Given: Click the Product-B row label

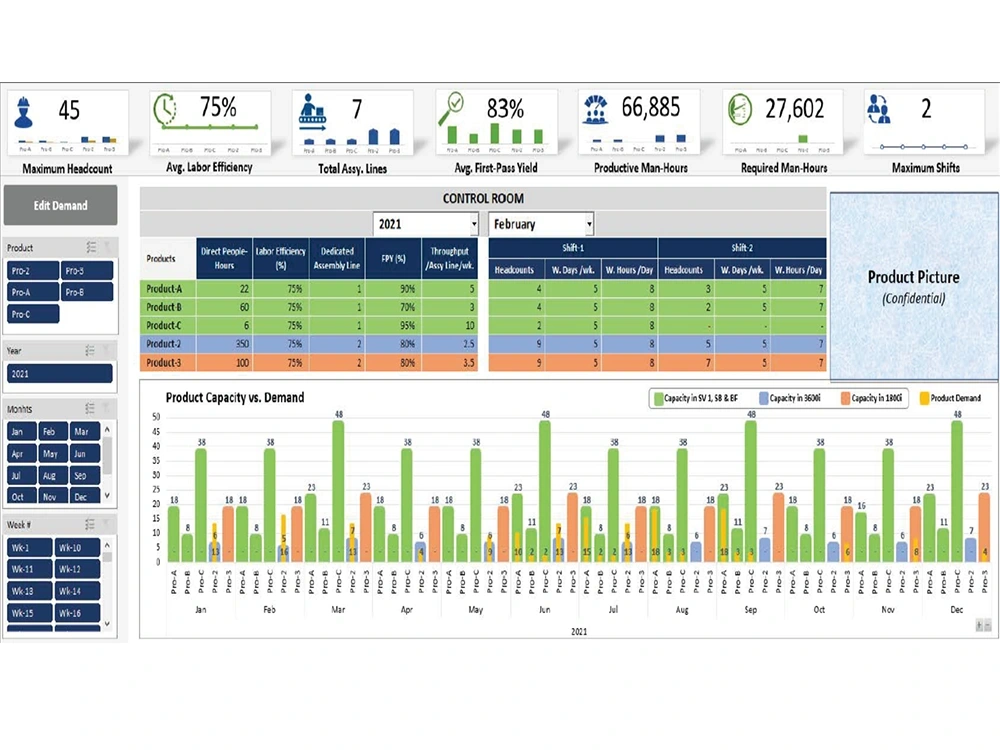Looking at the screenshot, I should point(164,307).
